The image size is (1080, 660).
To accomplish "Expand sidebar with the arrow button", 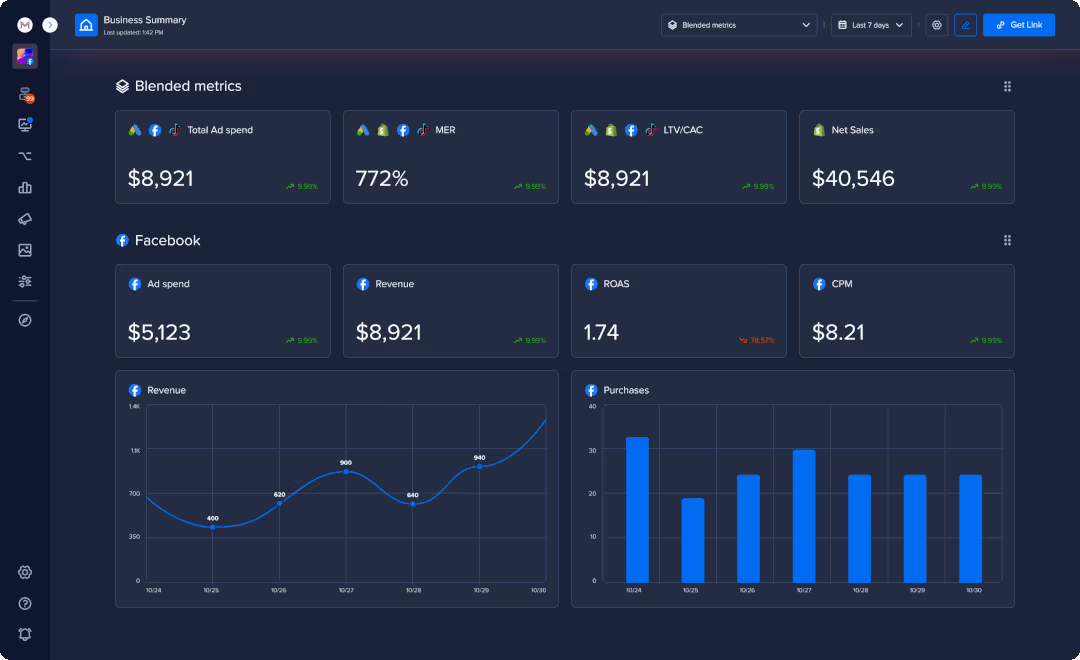I will (x=50, y=25).
